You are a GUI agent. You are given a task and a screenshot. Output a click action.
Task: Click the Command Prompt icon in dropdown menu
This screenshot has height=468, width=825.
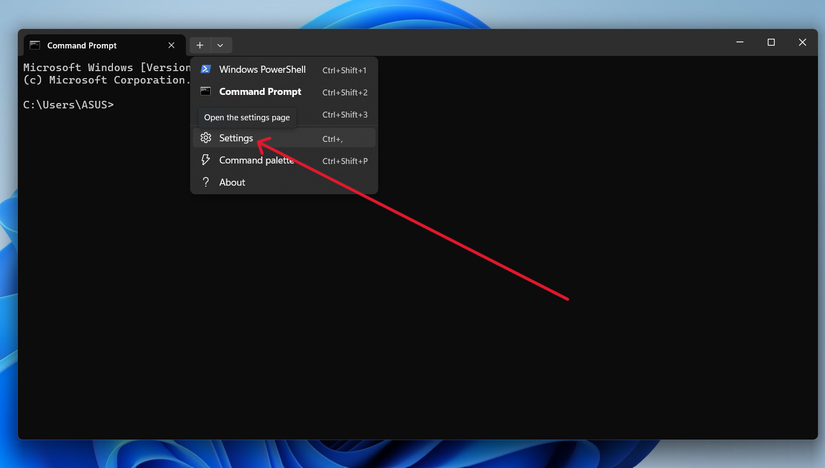(x=205, y=92)
